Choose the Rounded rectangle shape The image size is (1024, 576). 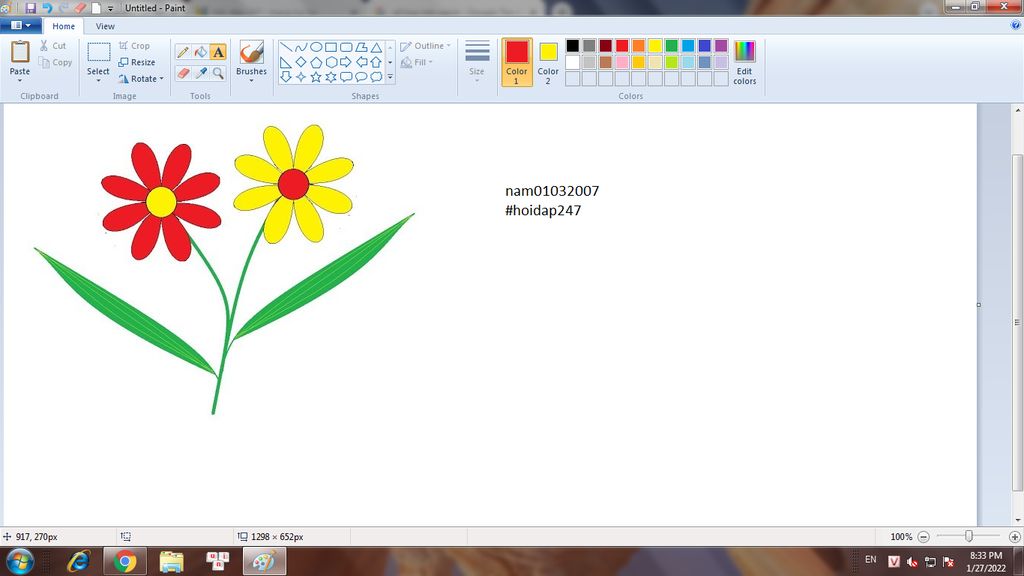pyautogui.click(x=346, y=47)
